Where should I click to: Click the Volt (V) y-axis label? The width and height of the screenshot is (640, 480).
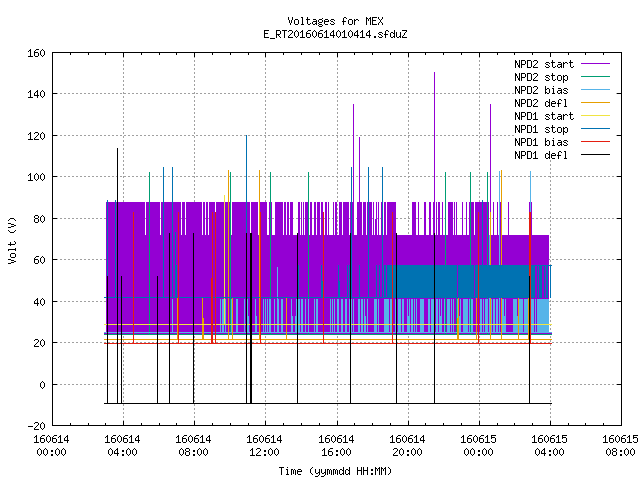(12, 240)
